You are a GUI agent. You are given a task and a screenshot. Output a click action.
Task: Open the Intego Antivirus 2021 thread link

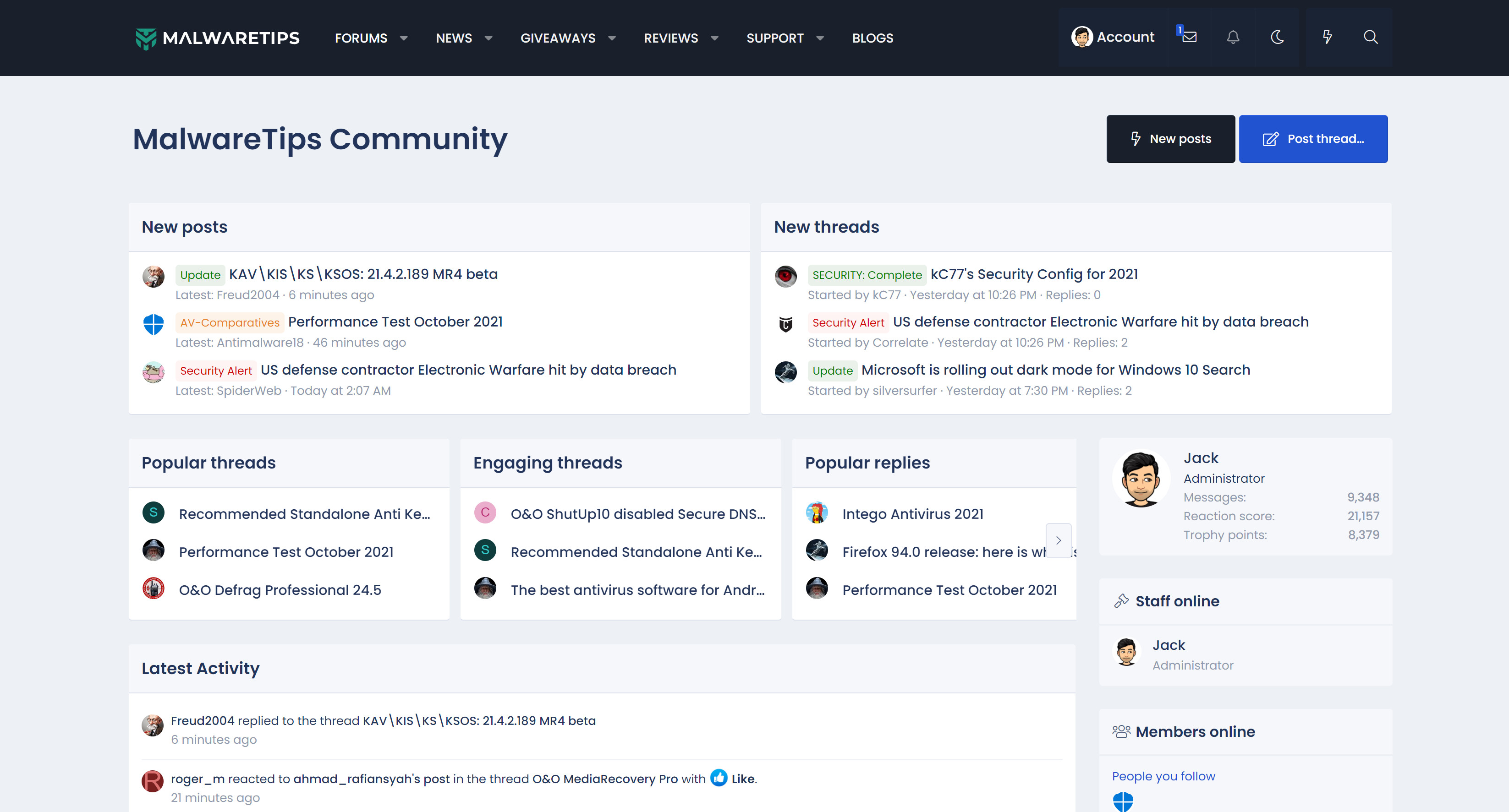(913, 513)
